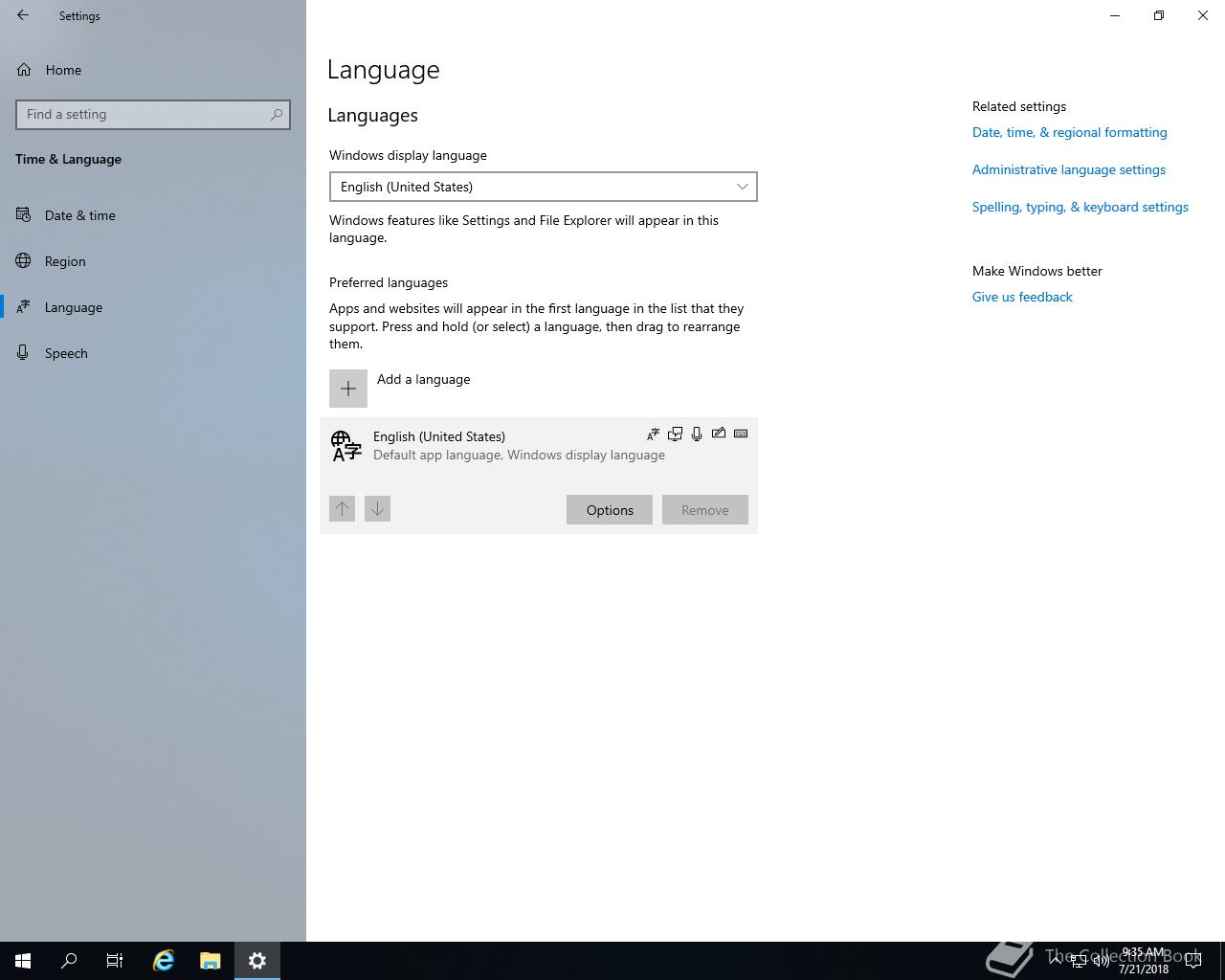The image size is (1225, 980).
Task: Open the Action Center notifications icon
Action: coord(1193,961)
